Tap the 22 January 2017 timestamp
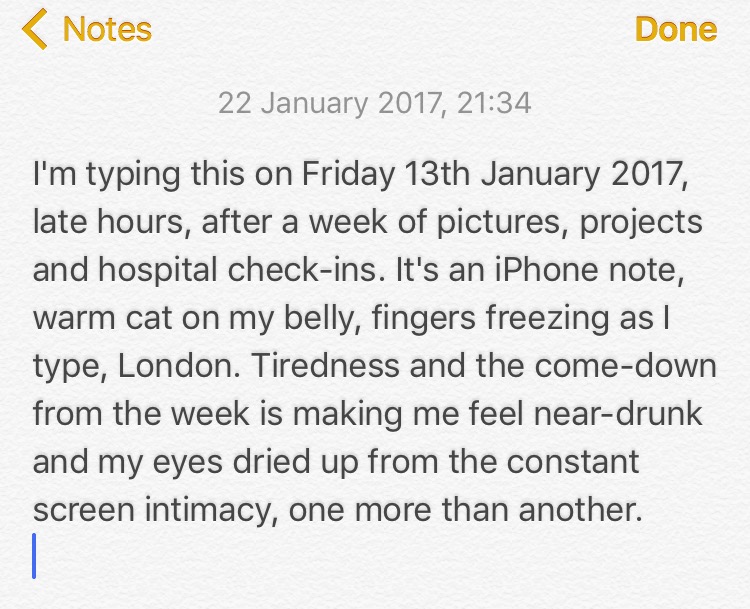 point(374,103)
